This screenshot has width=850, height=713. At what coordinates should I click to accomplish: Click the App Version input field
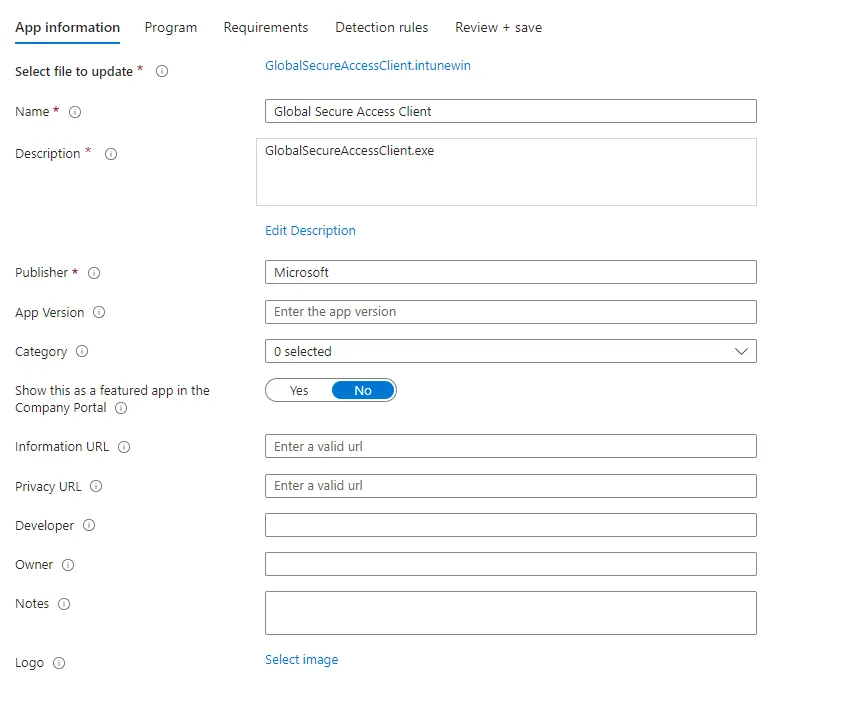(511, 312)
